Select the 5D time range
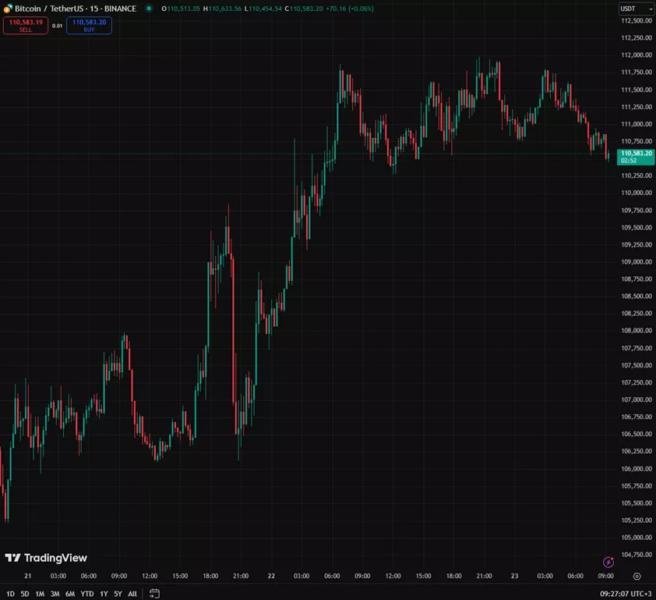Image resolution: width=656 pixels, height=600 pixels. (x=25, y=593)
